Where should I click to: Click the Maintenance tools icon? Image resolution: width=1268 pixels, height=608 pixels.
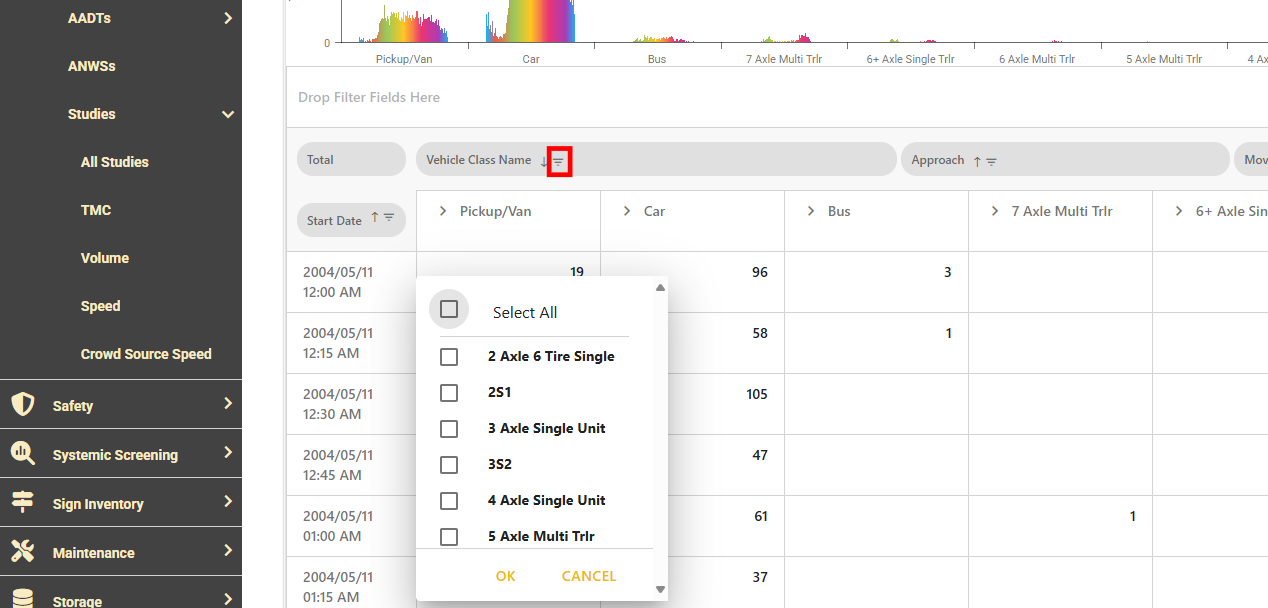[22, 552]
